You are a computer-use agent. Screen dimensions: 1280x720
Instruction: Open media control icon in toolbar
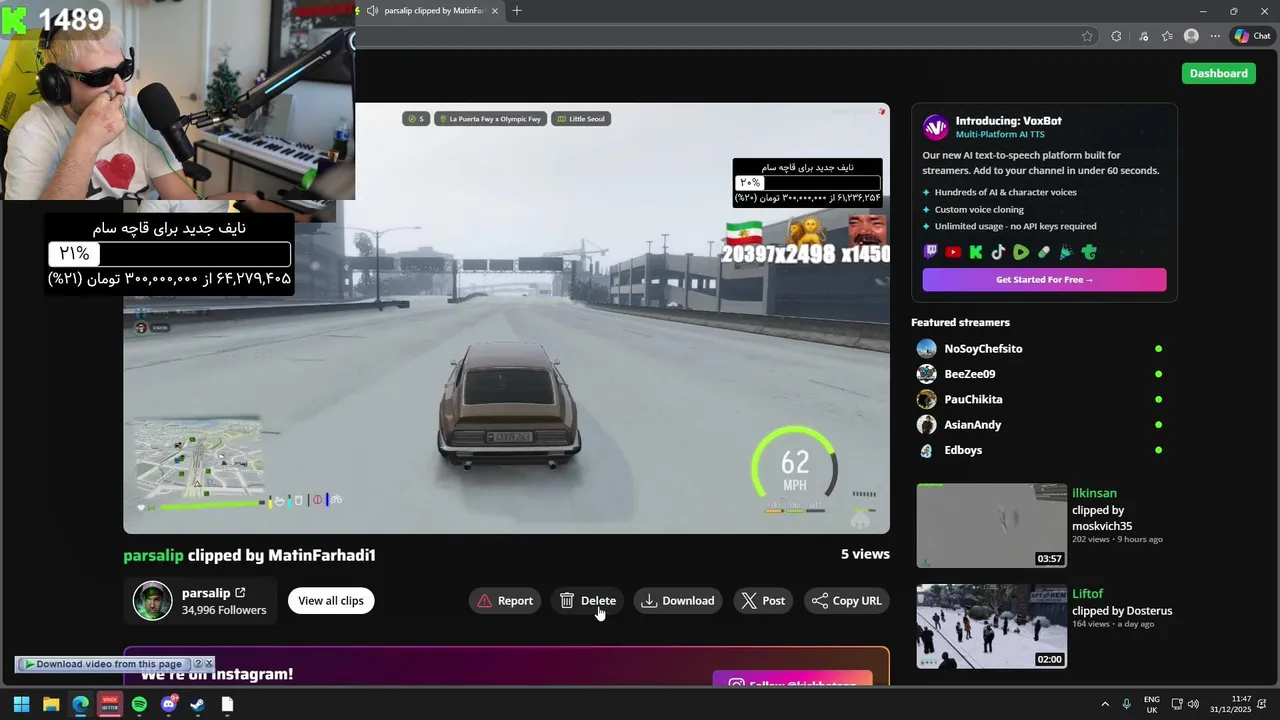pos(1143,36)
